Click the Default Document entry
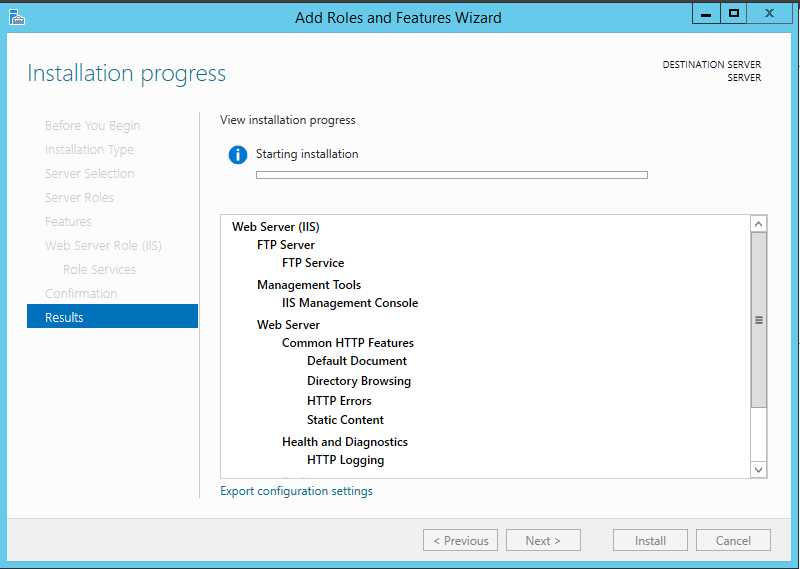The height and width of the screenshot is (569, 800). click(x=357, y=361)
